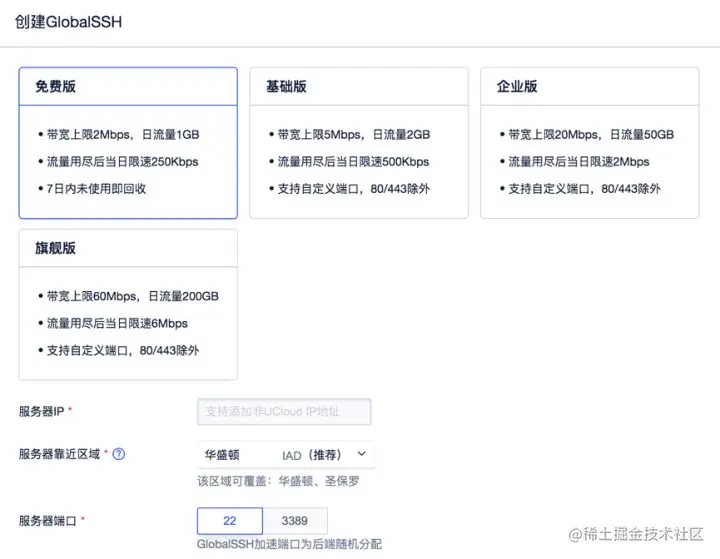
Task: Click text 7日内未使用即回收
Action: (96, 189)
